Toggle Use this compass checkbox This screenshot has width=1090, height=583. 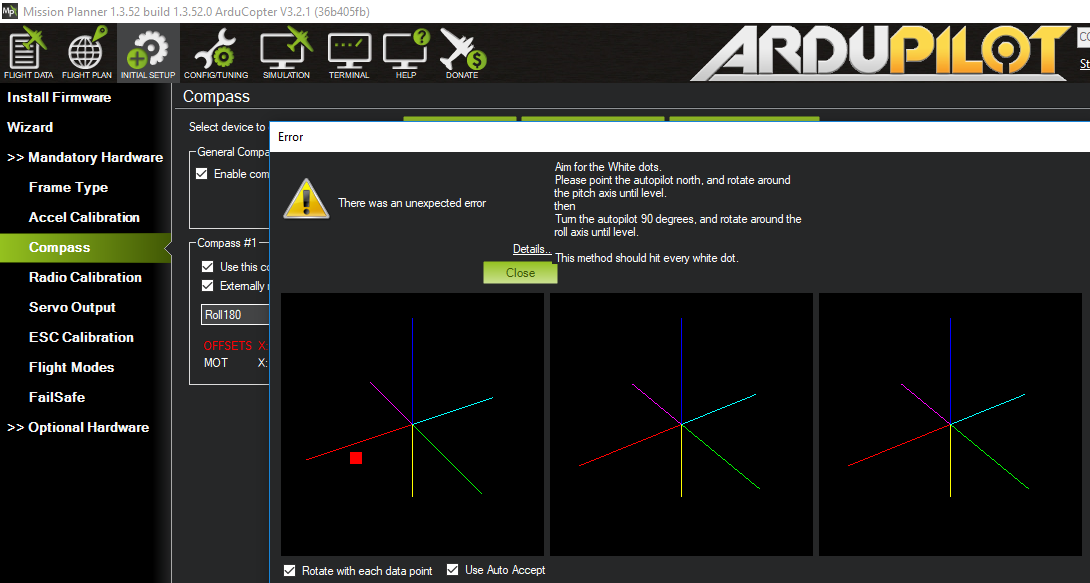pyautogui.click(x=207, y=267)
